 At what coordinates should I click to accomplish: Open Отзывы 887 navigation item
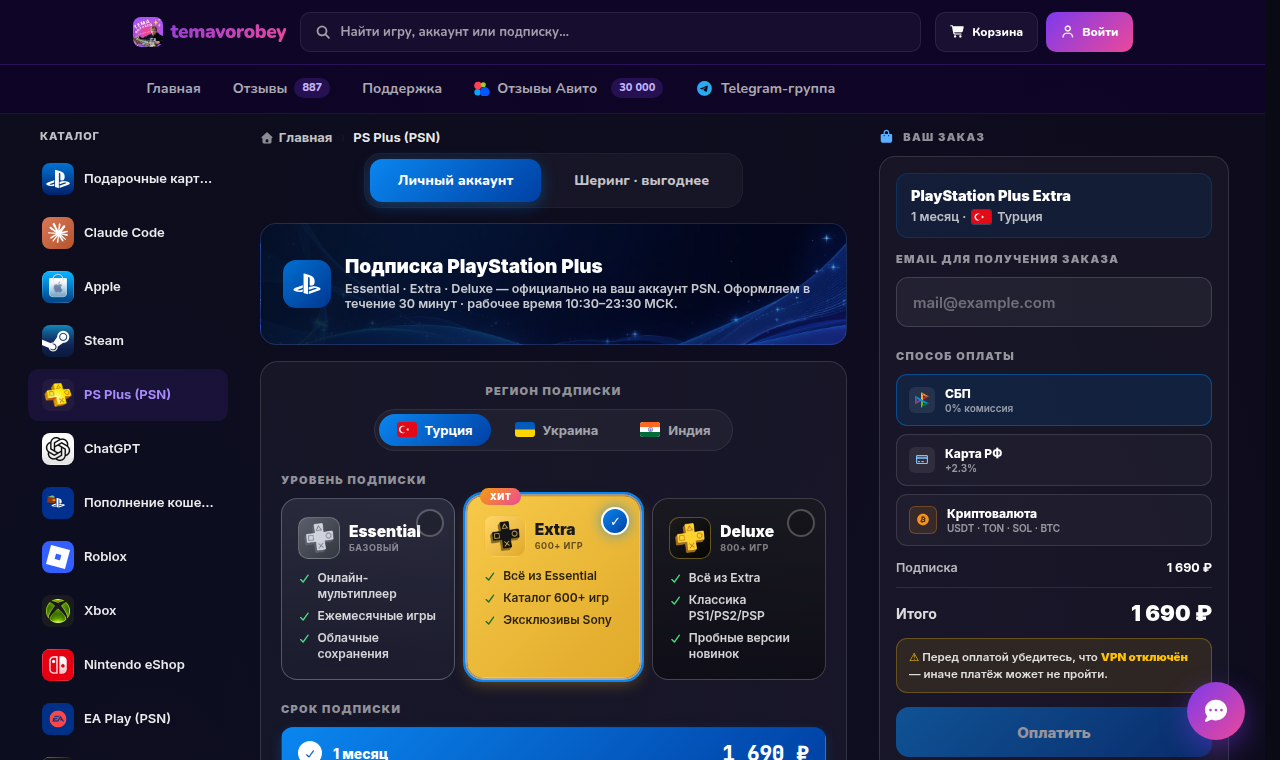tap(281, 89)
